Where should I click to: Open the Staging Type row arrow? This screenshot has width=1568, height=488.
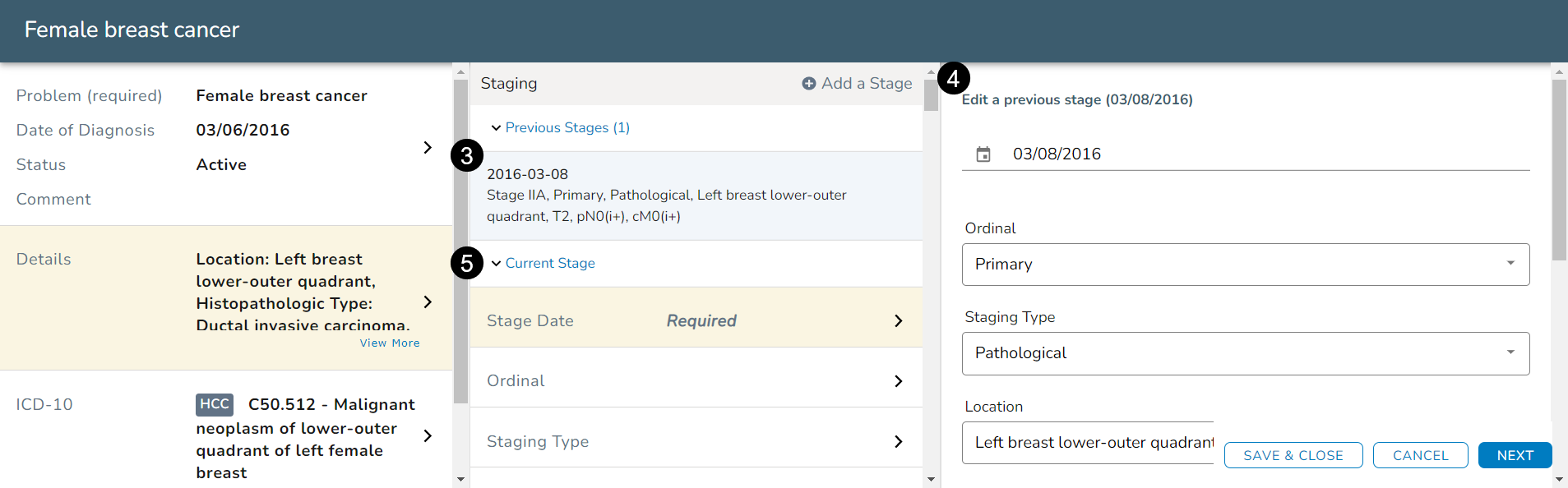tap(898, 442)
